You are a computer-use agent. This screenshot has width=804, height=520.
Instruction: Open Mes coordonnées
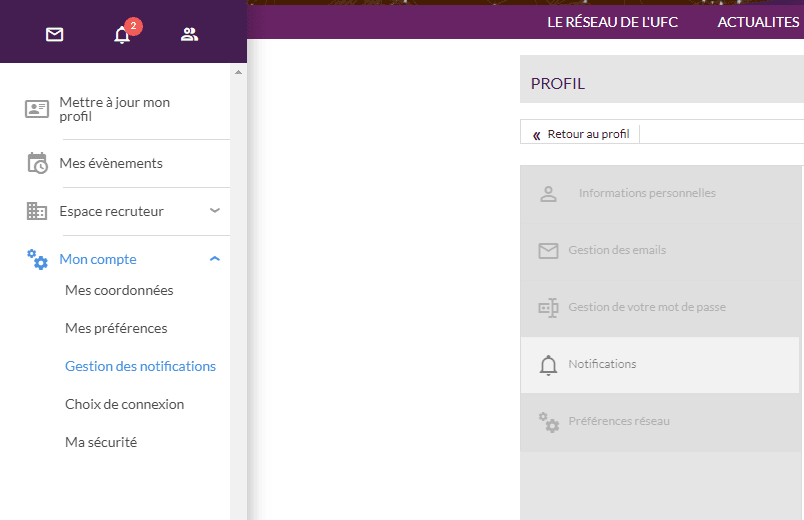pos(119,290)
